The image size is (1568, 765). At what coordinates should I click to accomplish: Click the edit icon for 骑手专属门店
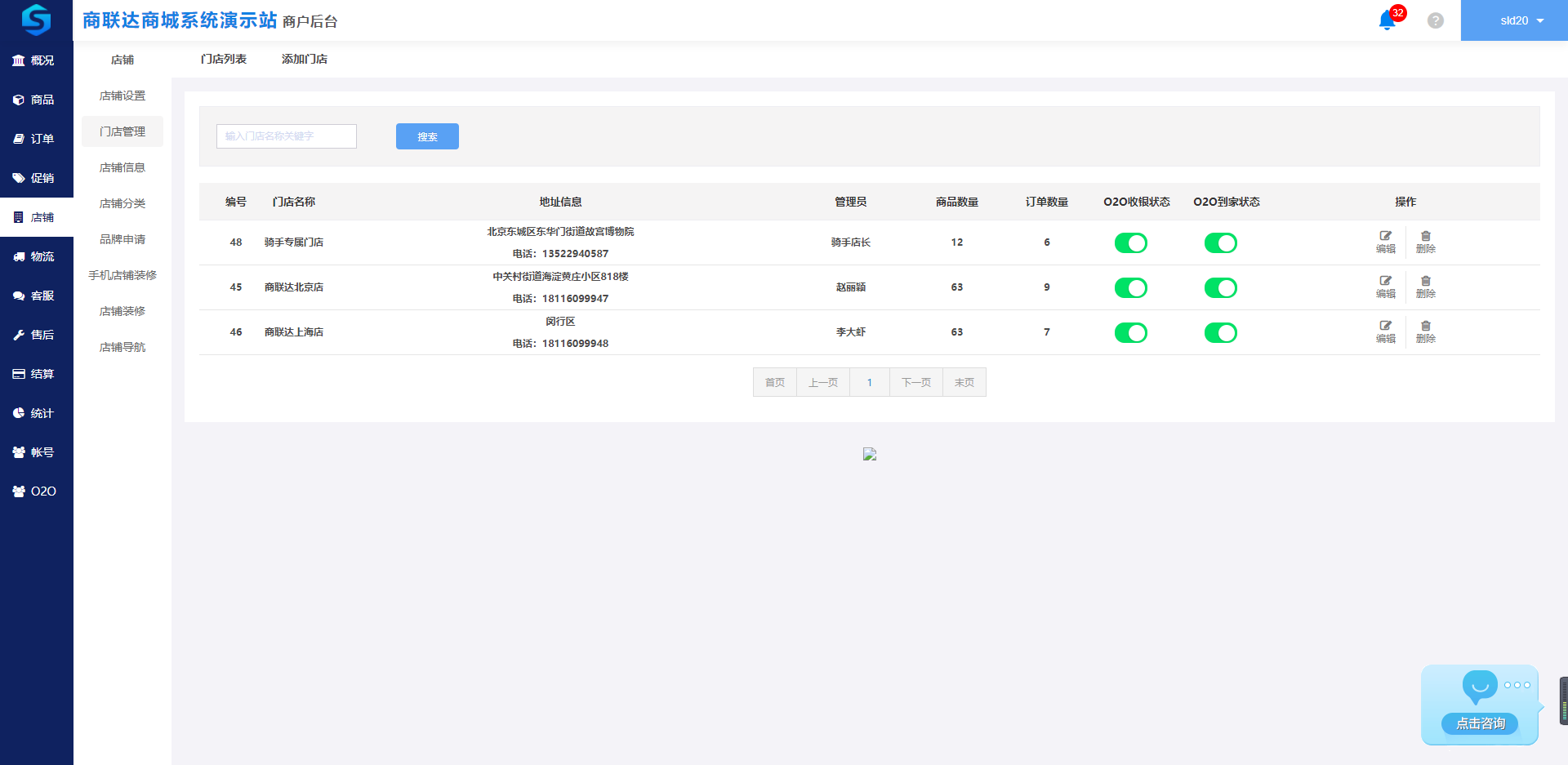1385,242
